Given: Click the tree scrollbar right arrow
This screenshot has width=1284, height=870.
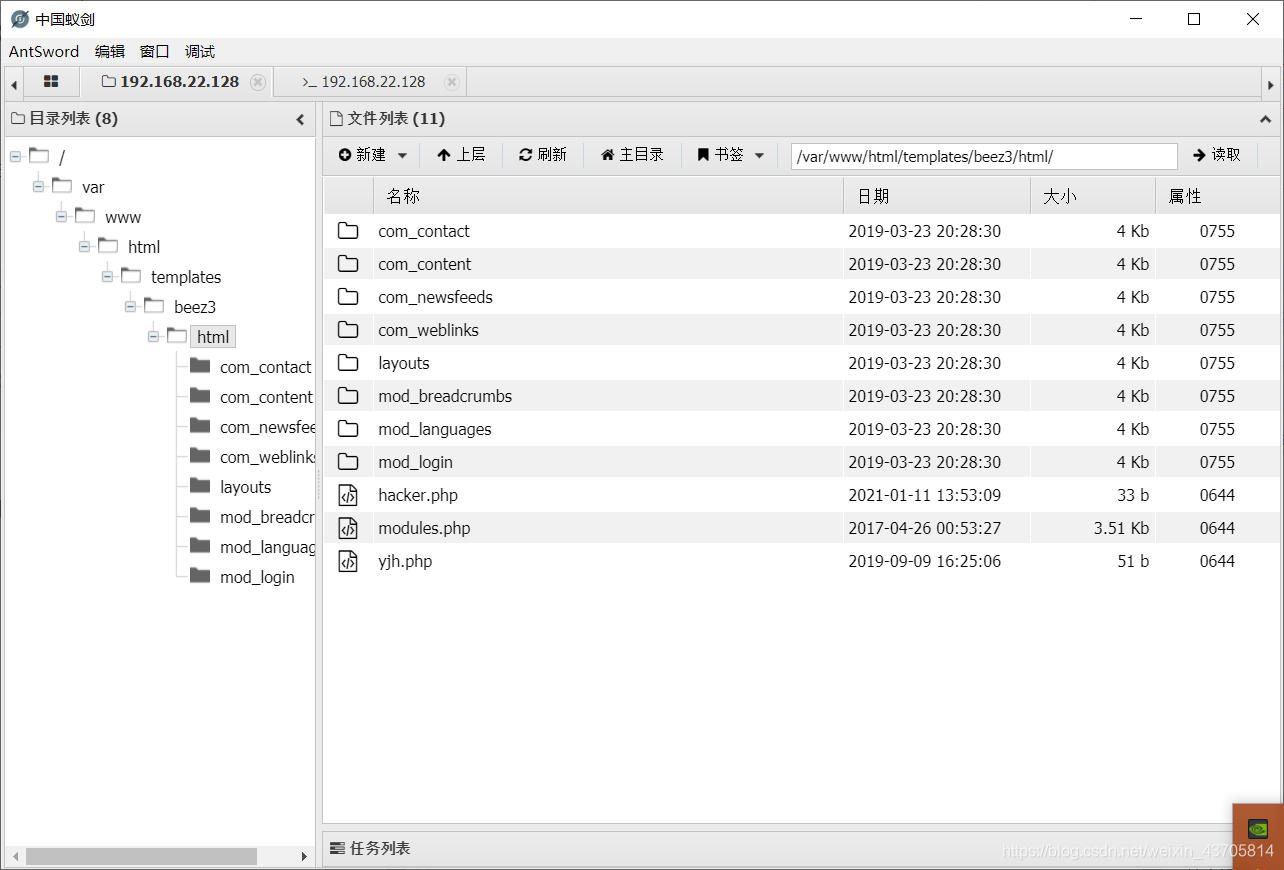Looking at the screenshot, I should pos(305,857).
